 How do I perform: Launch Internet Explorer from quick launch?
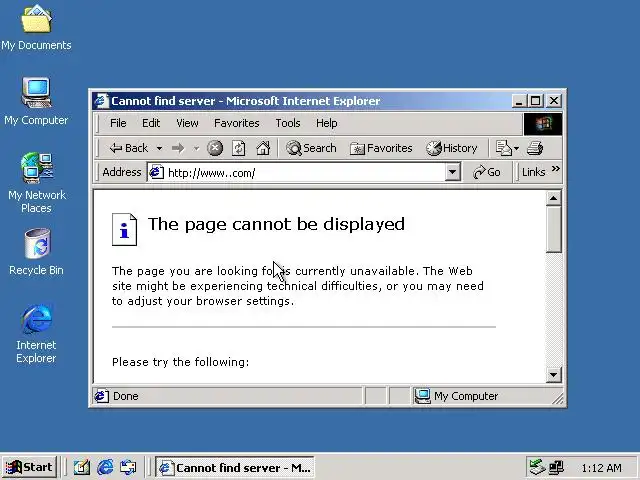pos(105,467)
